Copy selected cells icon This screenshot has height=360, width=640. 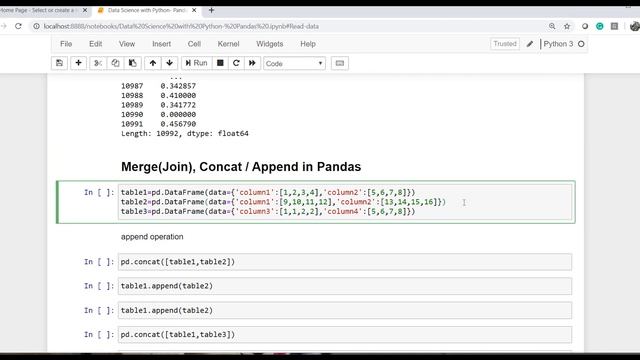(115, 63)
